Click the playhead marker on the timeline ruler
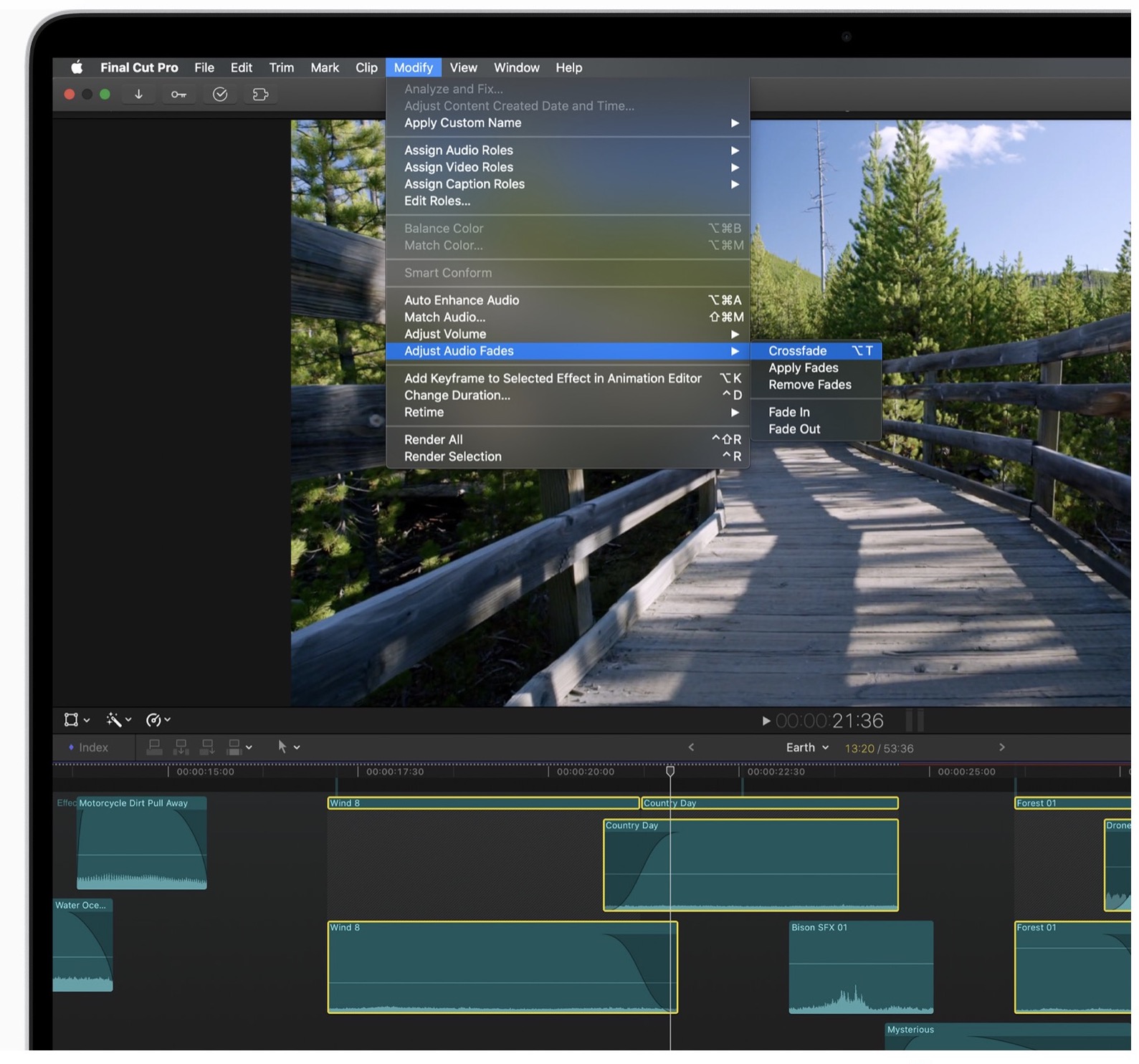1139x1064 pixels. pyautogui.click(x=670, y=771)
